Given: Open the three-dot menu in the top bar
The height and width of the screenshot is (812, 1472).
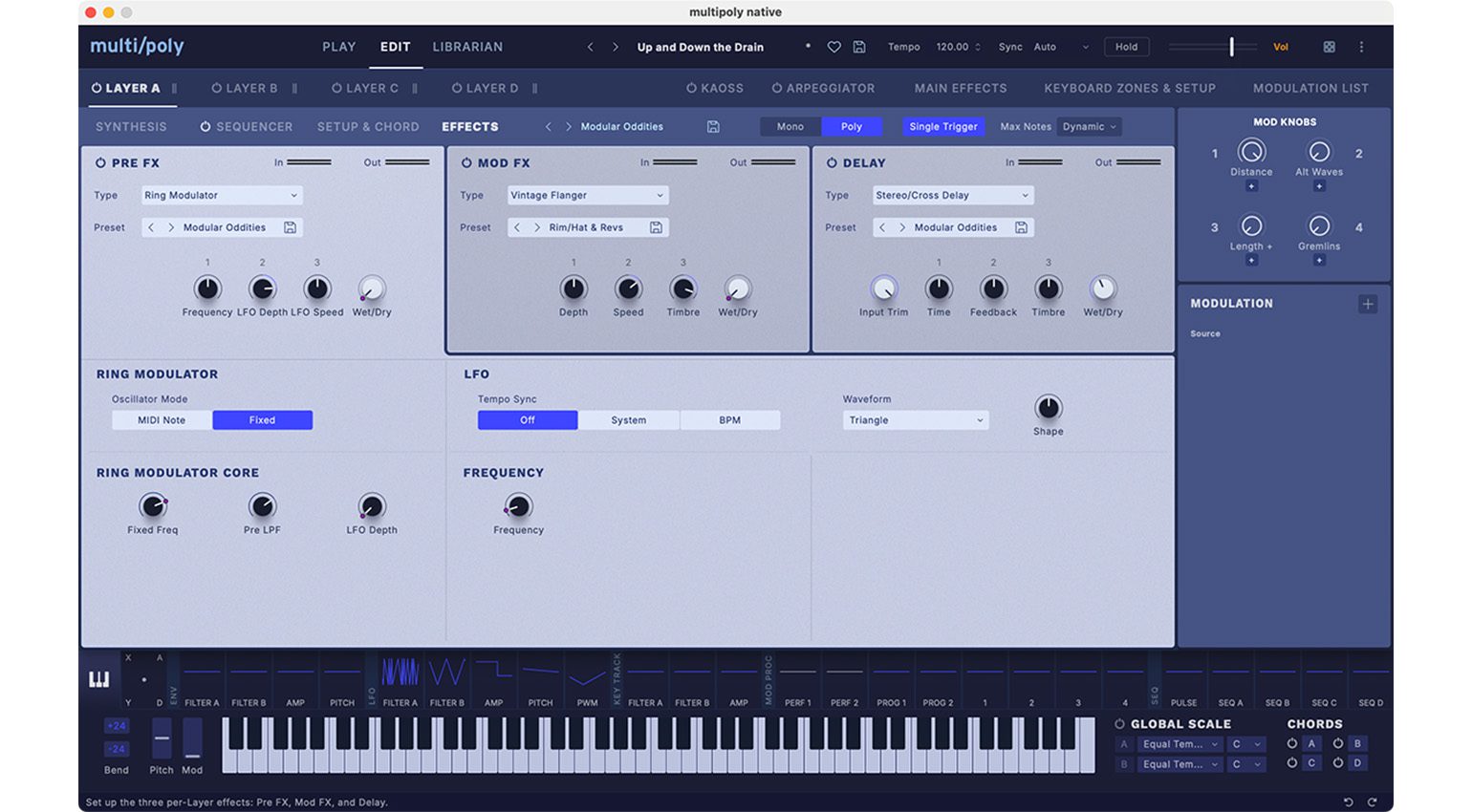Looking at the screenshot, I should [x=1362, y=46].
